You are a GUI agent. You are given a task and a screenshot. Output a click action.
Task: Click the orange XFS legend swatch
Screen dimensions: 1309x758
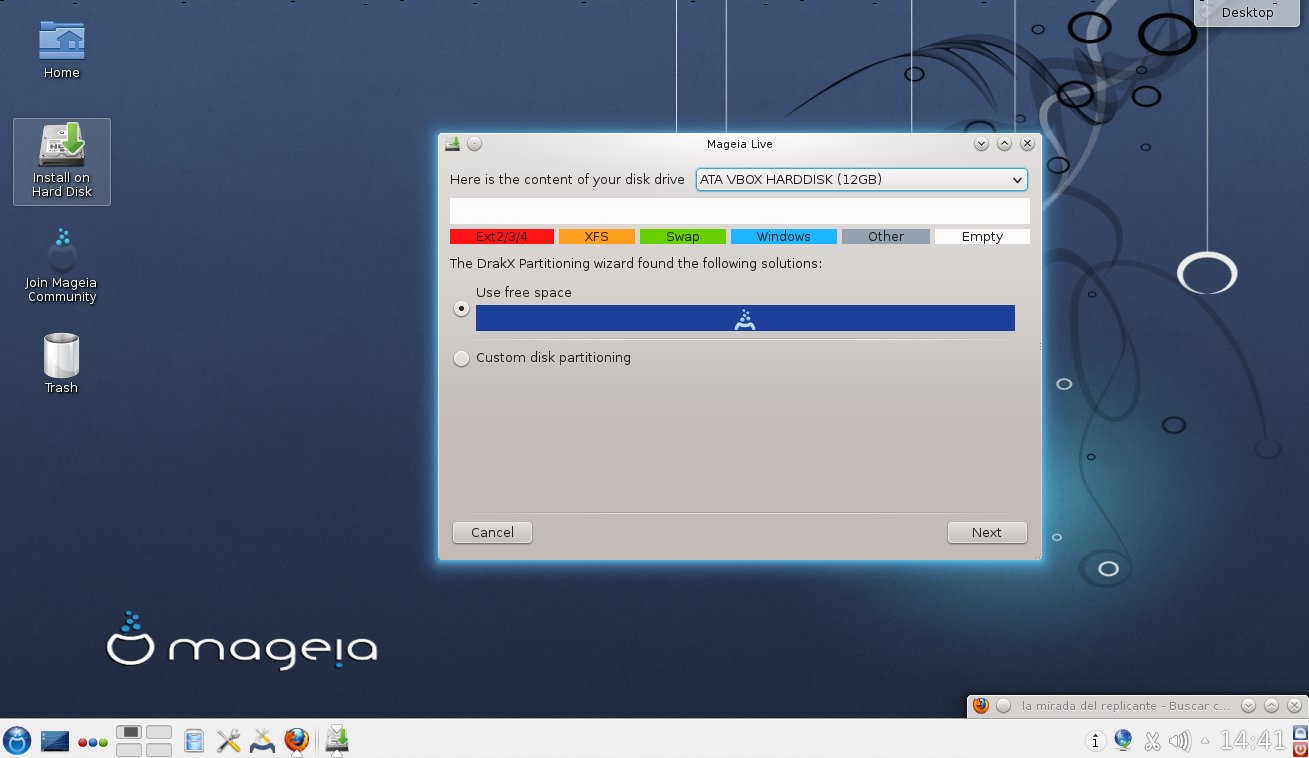[x=597, y=237]
